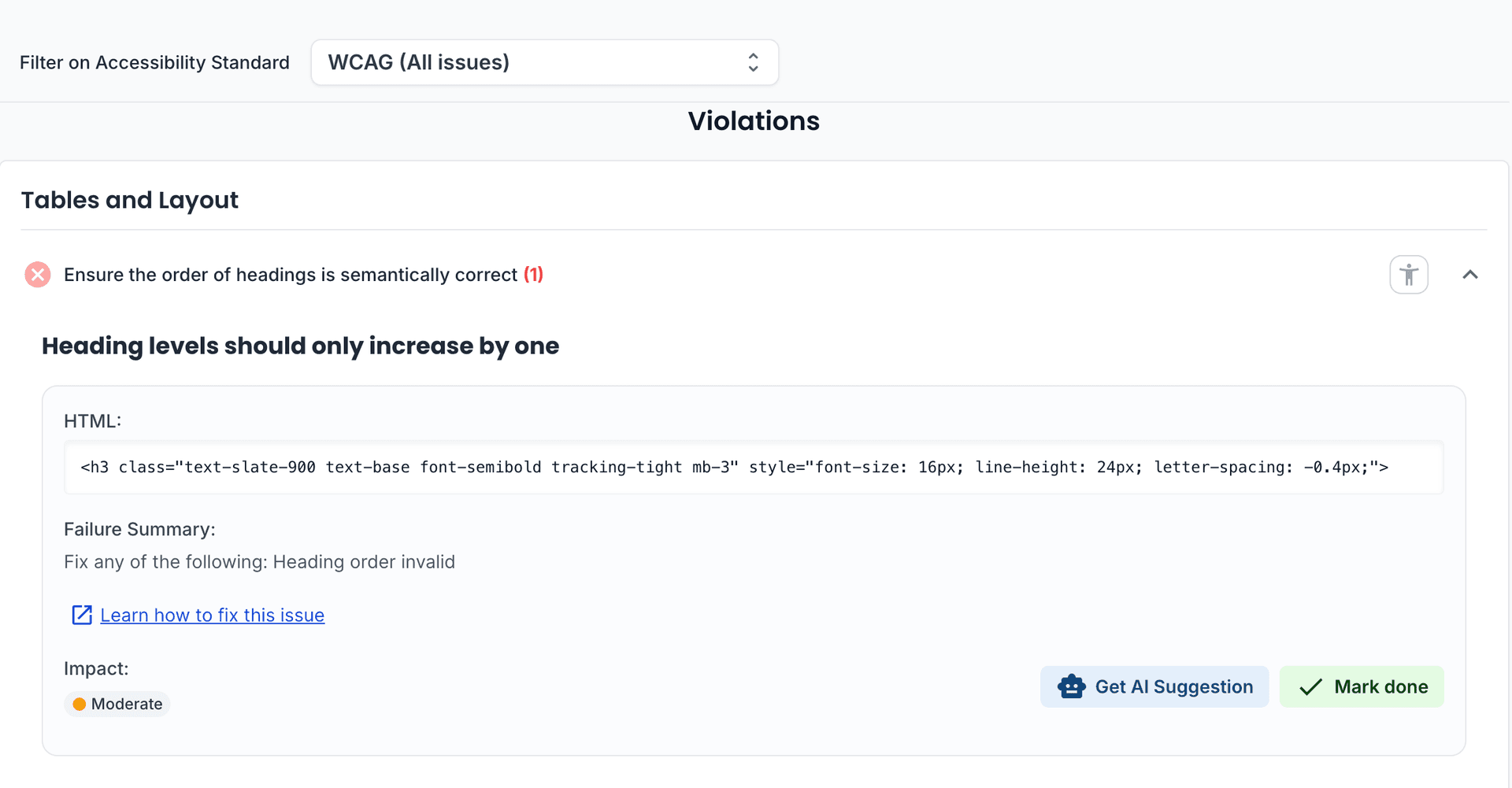Open the WCAG (All issues) filter dropdown

[x=543, y=62]
